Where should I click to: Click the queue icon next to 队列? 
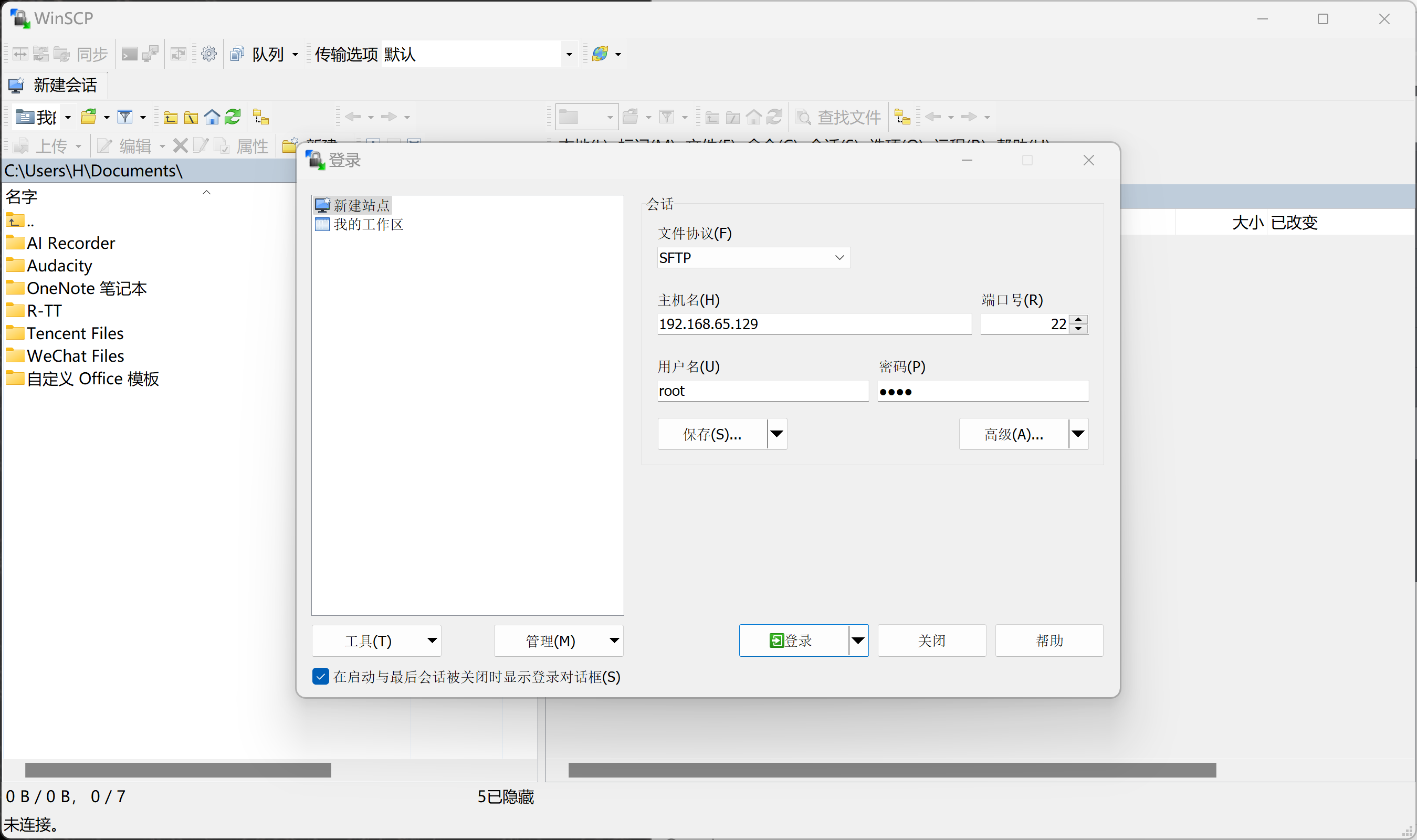tap(237, 54)
